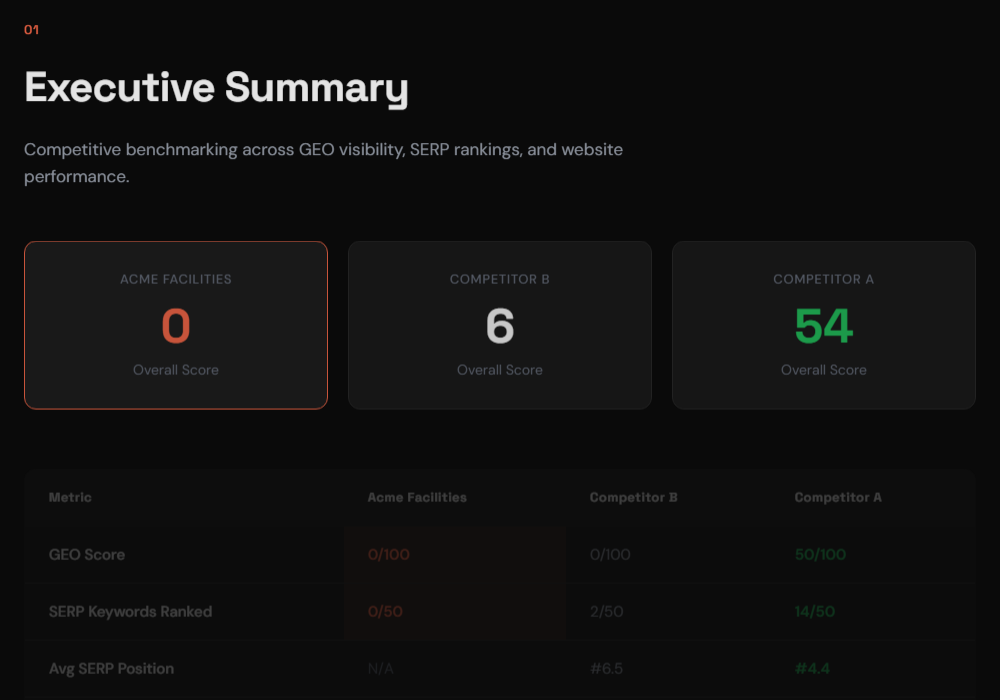
Task: Select the Acme Facilities score card
Action: tap(176, 324)
